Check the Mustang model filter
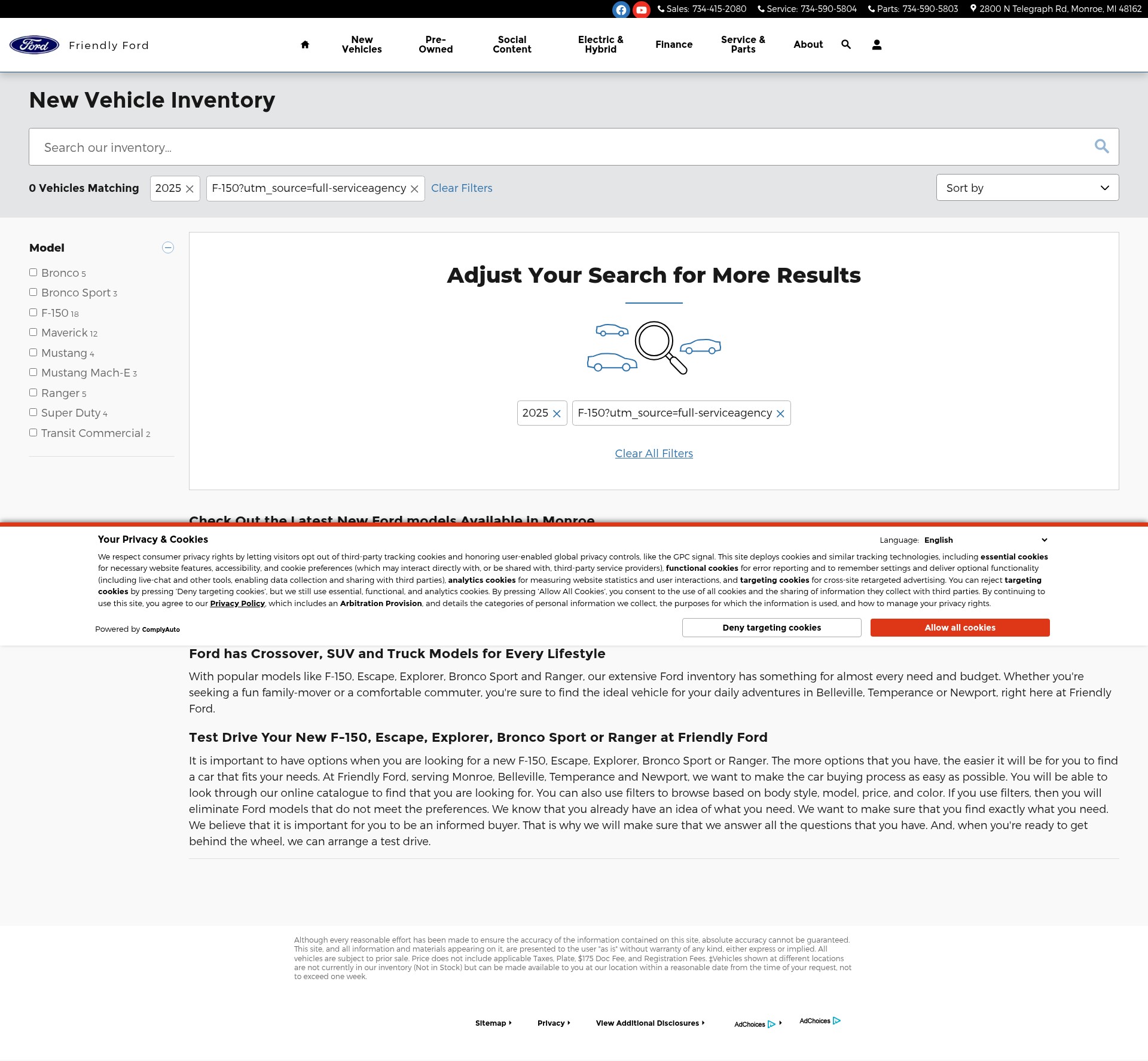 33,353
